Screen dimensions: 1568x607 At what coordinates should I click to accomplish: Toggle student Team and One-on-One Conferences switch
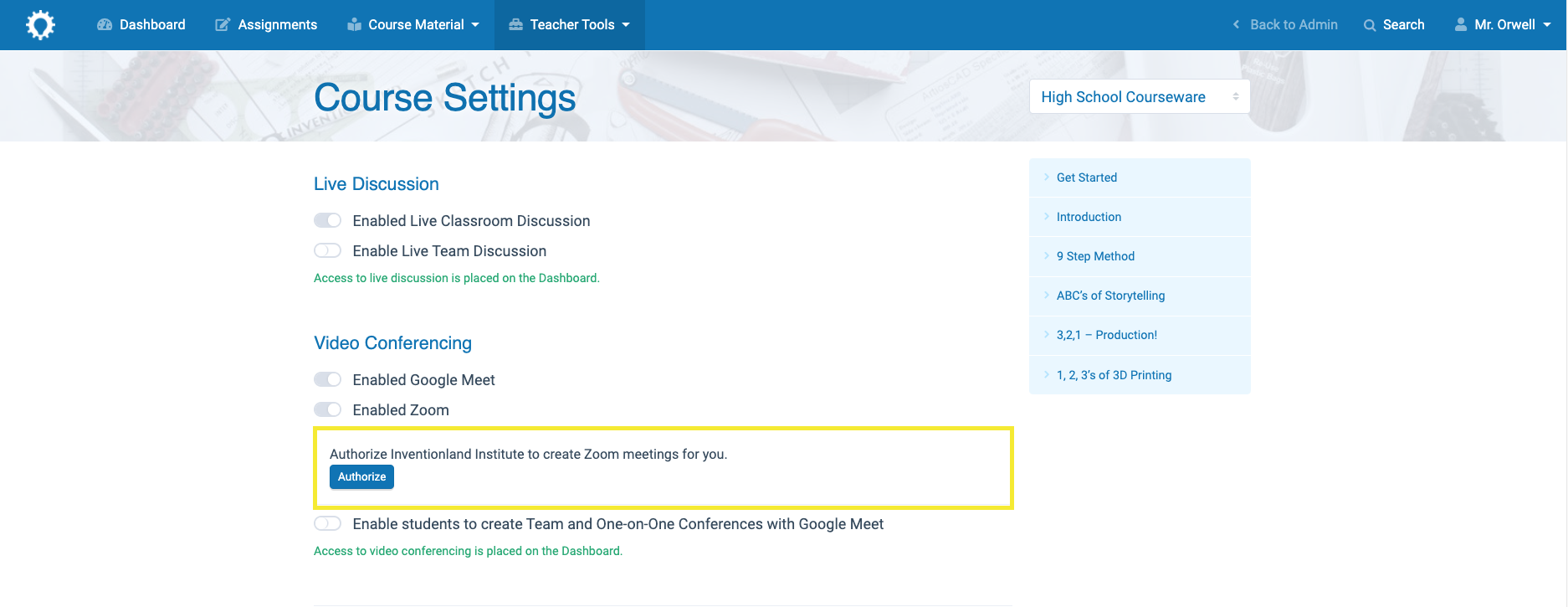(x=327, y=523)
